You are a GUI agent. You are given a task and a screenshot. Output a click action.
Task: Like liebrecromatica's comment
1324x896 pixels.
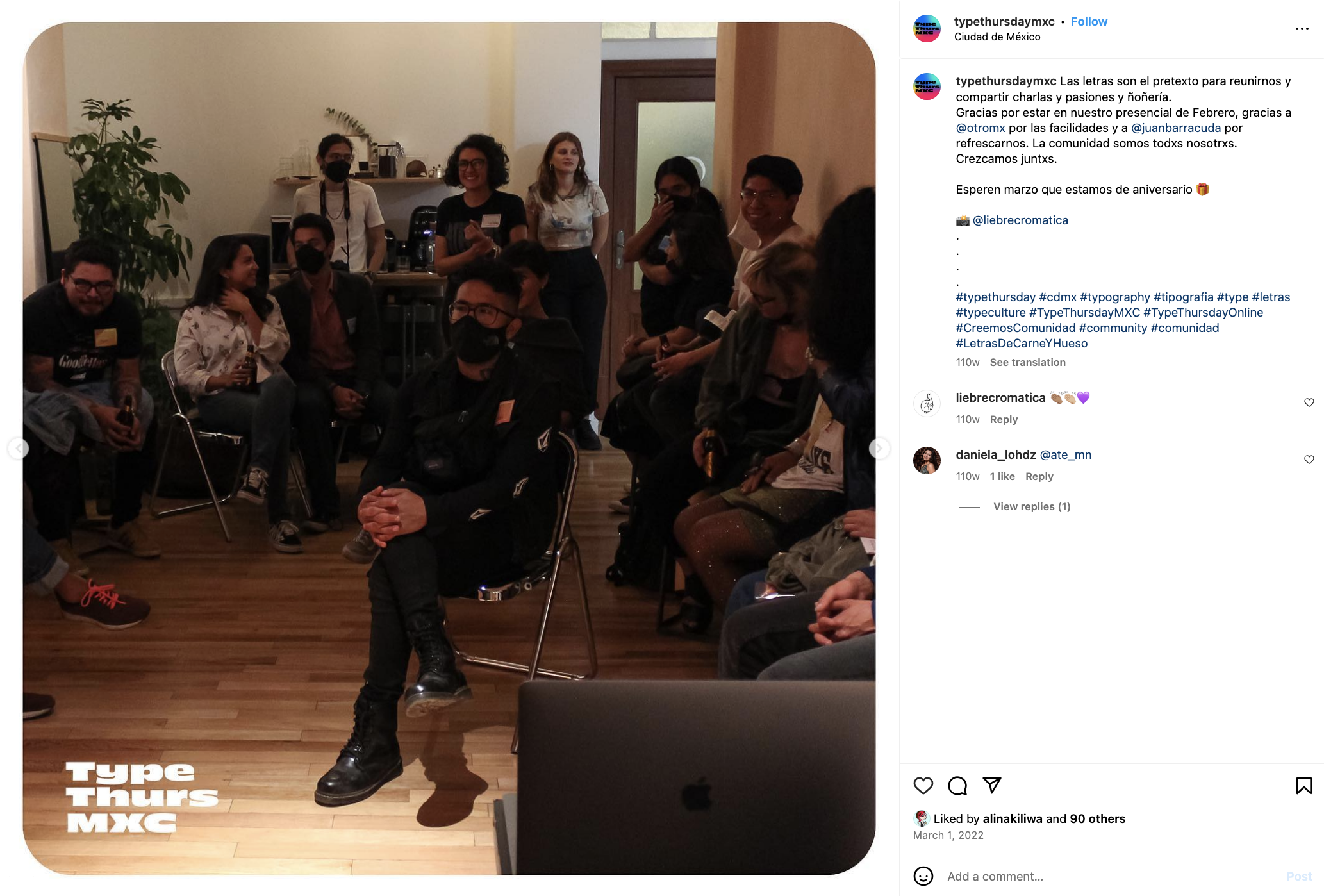(x=1309, y=402)
